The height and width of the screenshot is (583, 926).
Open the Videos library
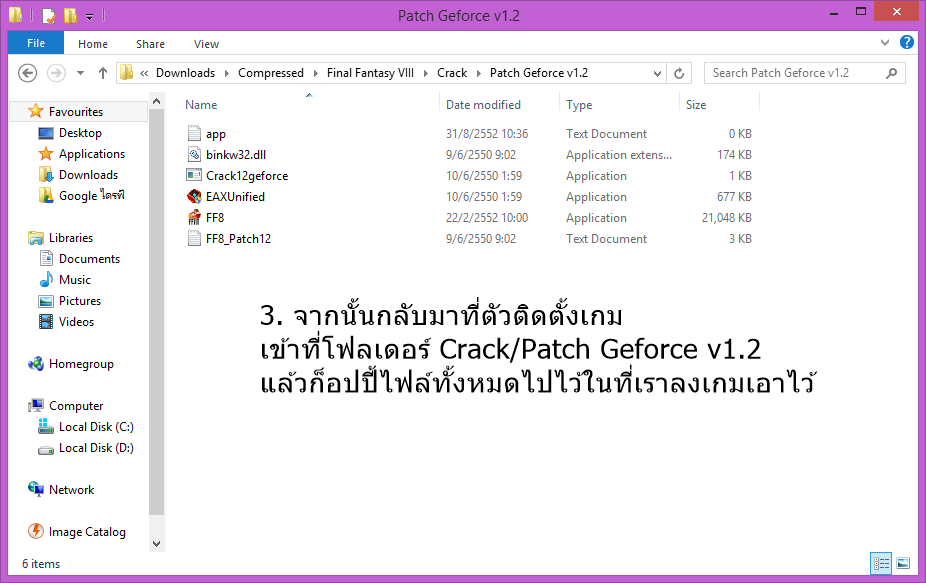[x=76, y=321]
